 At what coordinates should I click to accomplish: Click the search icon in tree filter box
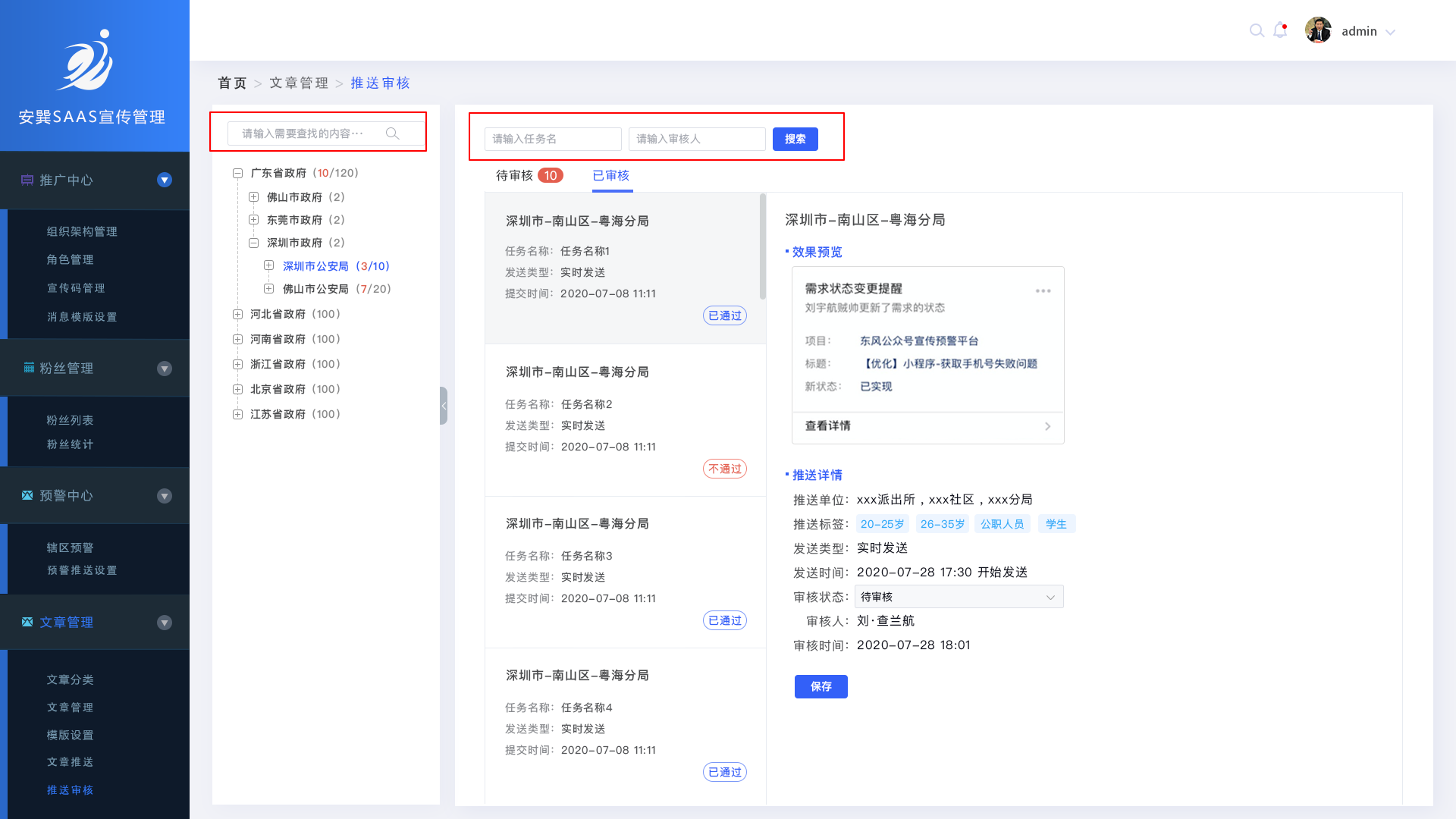coord(392,133)
